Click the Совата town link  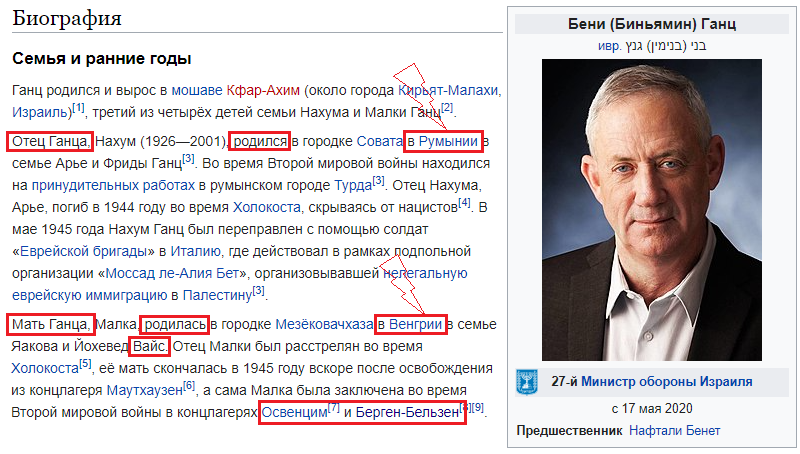click(380, 141)
